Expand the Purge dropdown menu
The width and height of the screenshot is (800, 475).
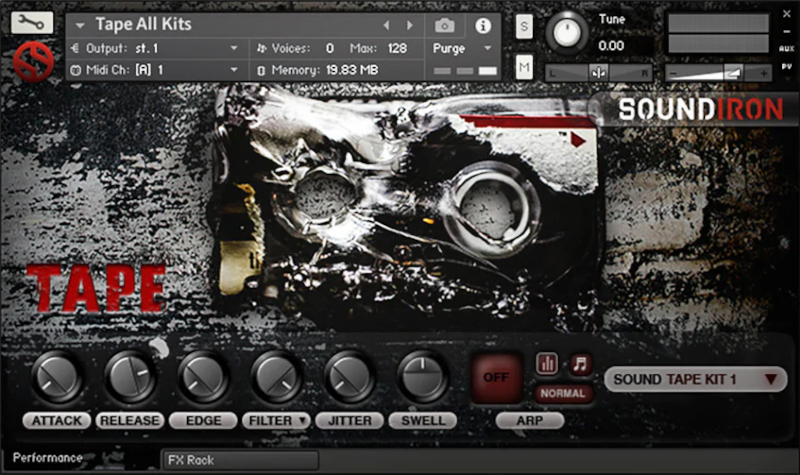pos(463,48)
